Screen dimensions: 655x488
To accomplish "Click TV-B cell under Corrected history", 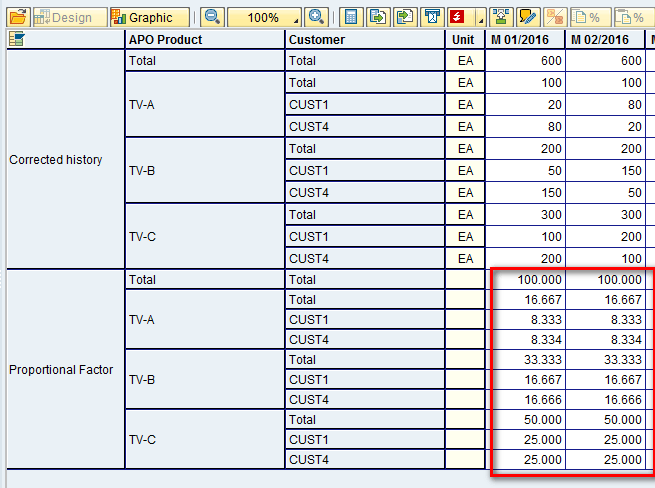I will 204,170.
